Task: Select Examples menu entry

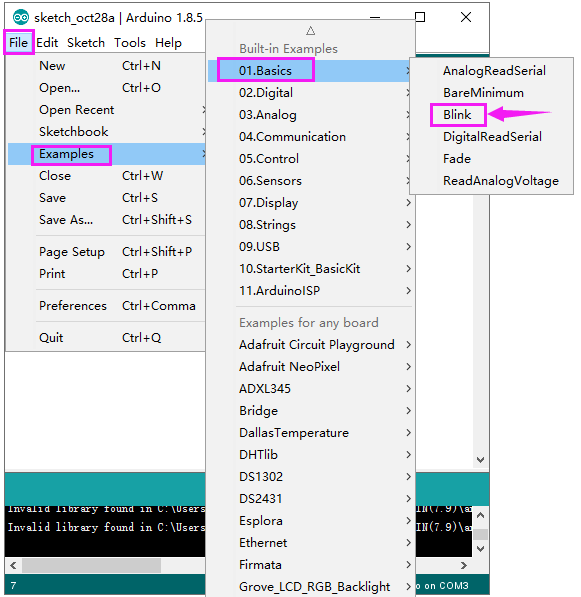Action: [107, 154]
